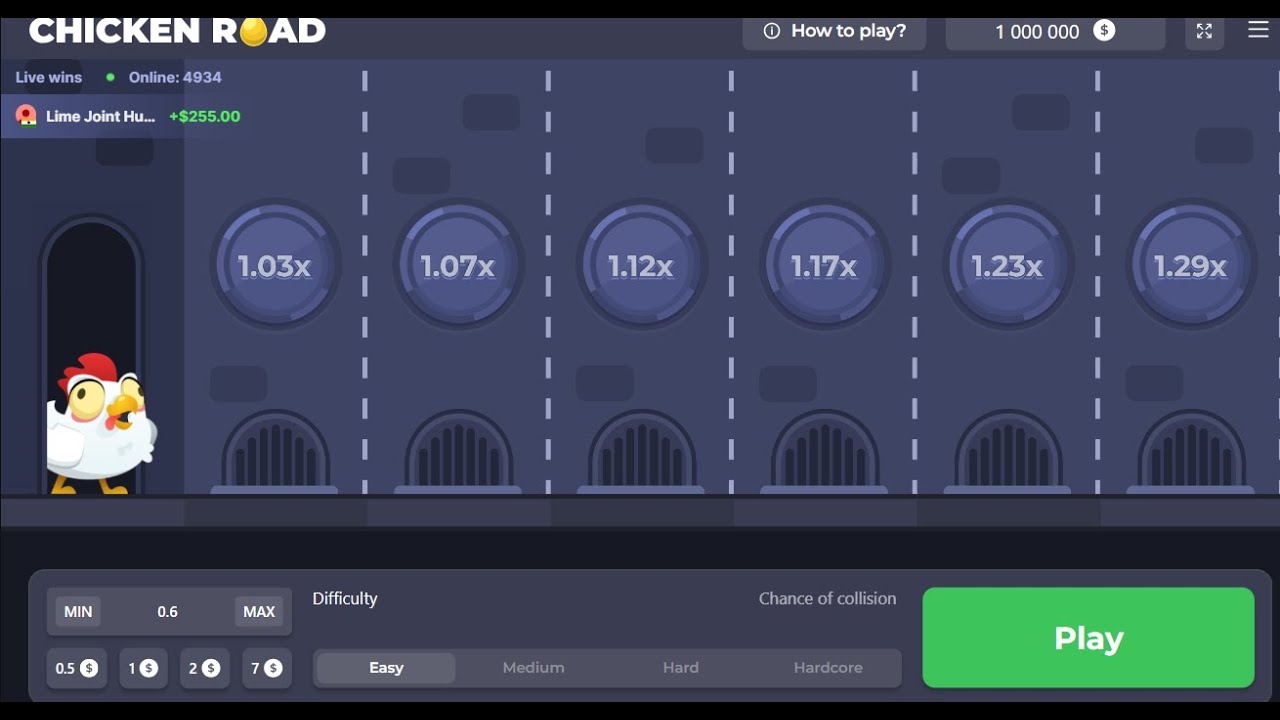Screen dimensions: 1280x720
Task: Click the sewer grate under 1.03x
Action: 275,452
